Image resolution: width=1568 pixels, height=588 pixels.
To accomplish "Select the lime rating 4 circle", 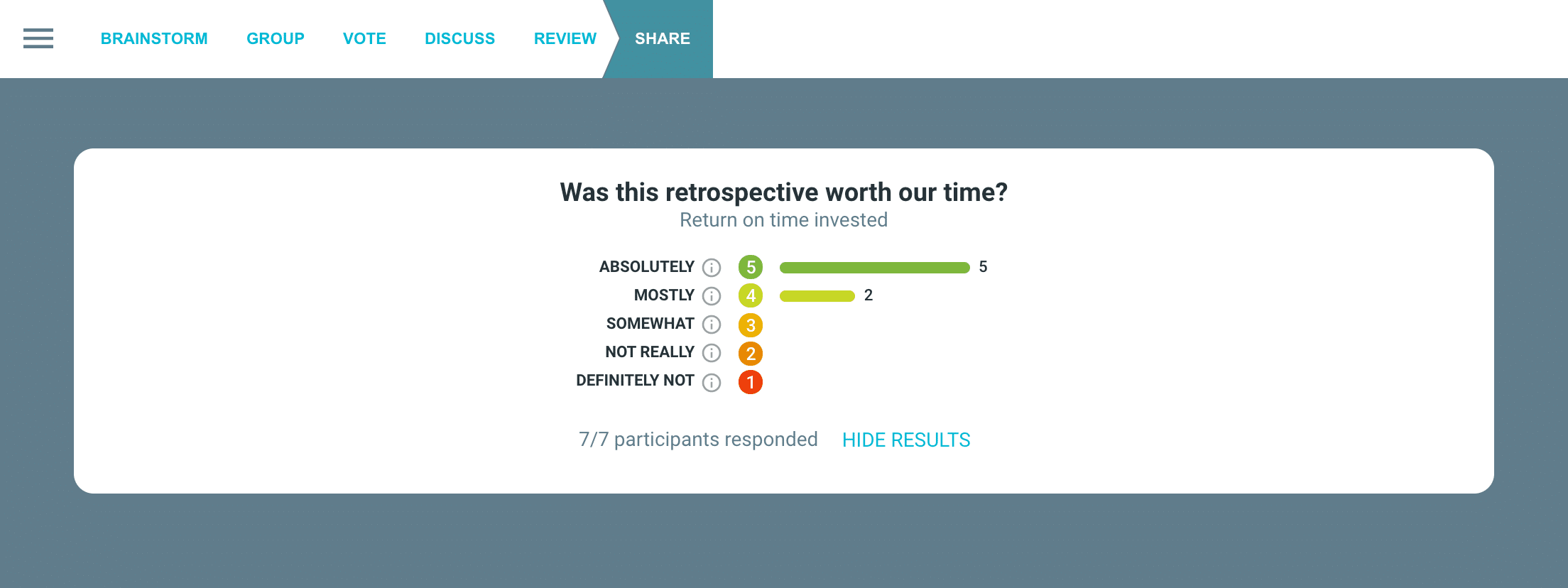I will pos(751,295).
